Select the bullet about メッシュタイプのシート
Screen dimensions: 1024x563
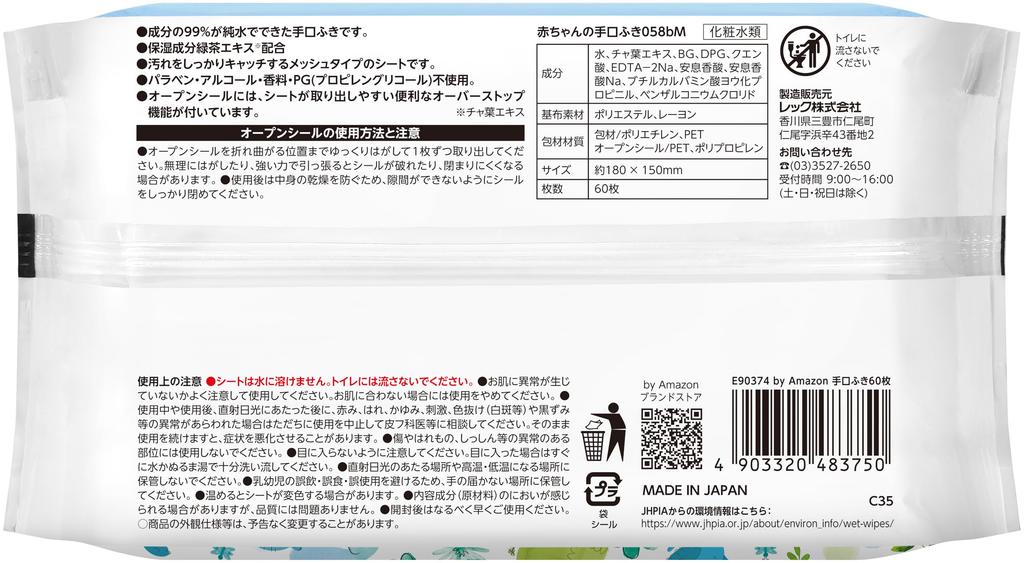pyautogui.click(x=287, y=64)
